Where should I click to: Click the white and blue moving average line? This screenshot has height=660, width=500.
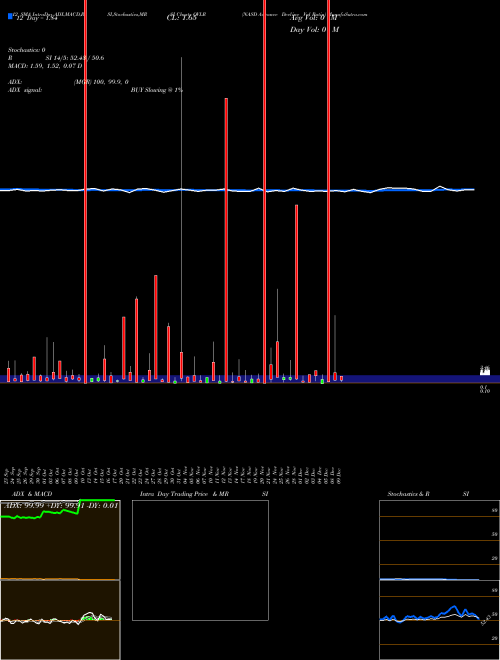pos(237,189)
